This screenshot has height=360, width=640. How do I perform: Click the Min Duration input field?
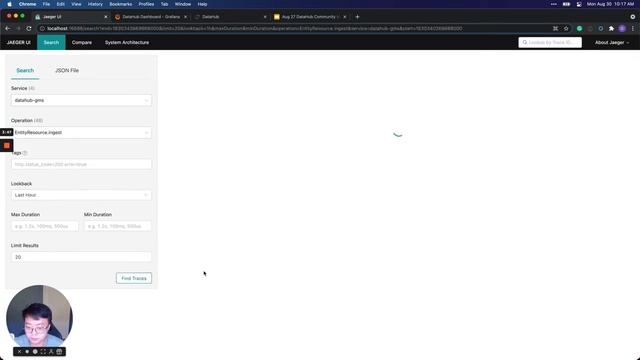tap(118, 226)
